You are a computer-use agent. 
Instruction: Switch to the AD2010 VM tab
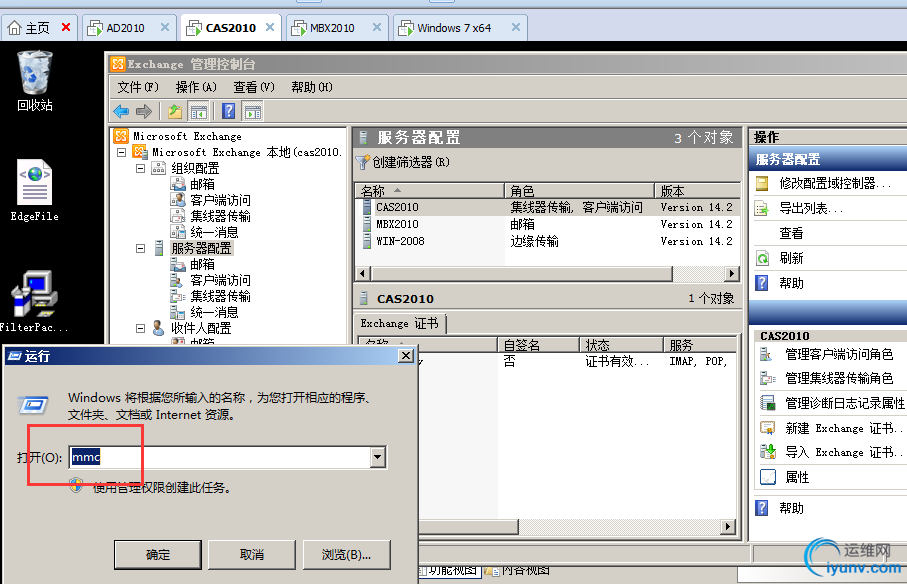point(128,28)
